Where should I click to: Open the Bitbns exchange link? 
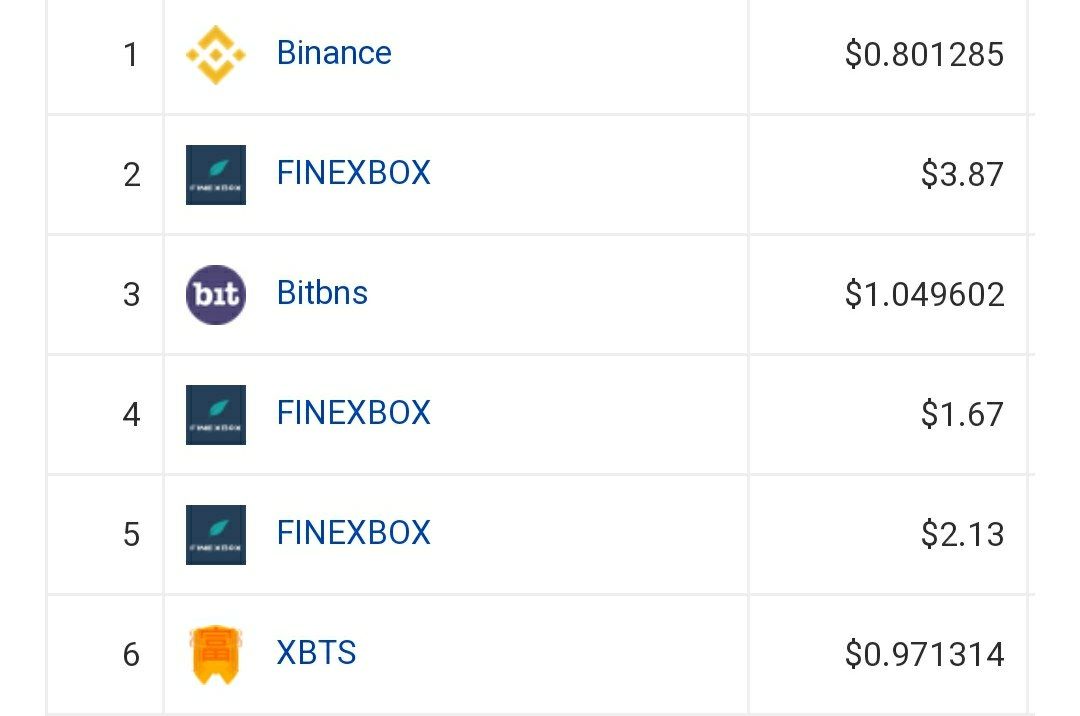click(322, 293)
